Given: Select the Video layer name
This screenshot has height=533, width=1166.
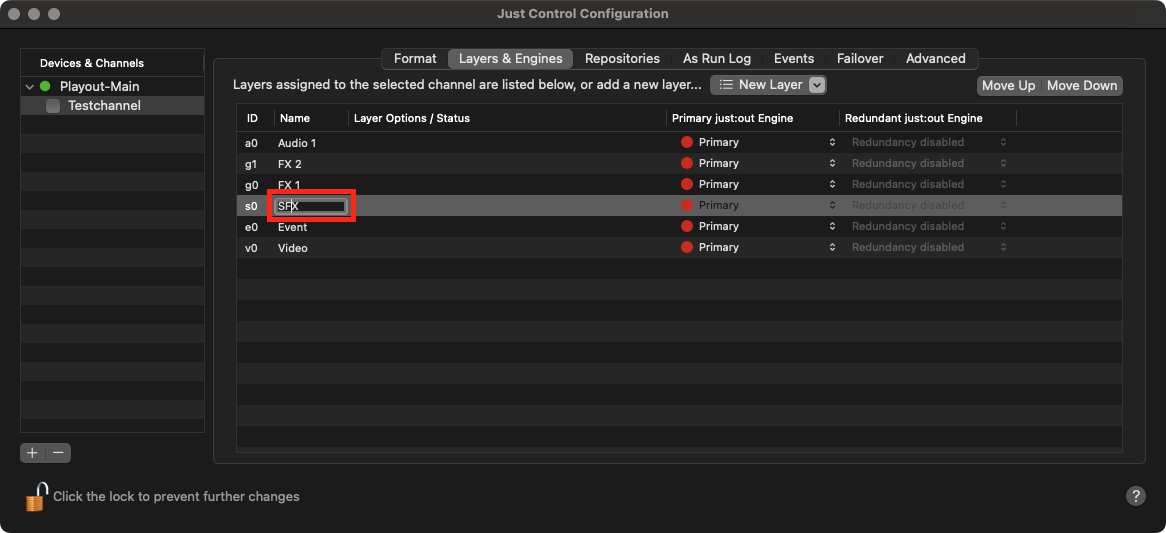Looking at the screenshot, I should click(292, 248).
